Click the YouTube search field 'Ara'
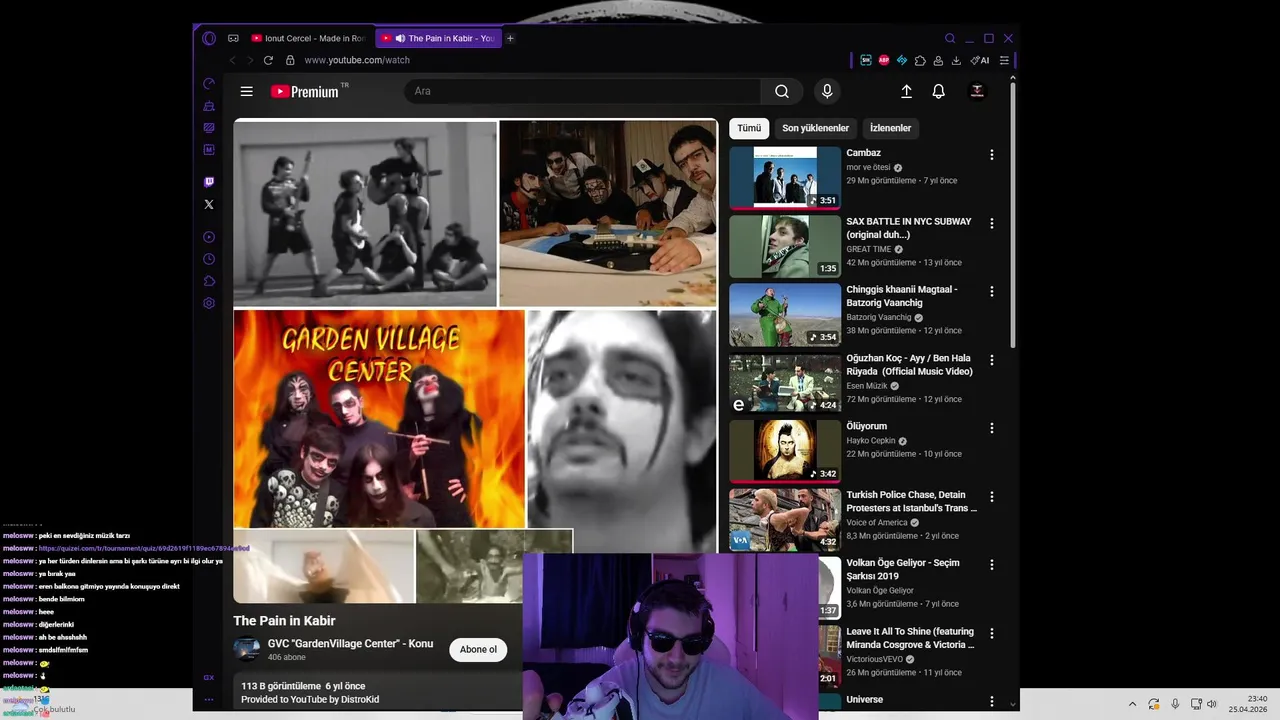 point(583,91)
